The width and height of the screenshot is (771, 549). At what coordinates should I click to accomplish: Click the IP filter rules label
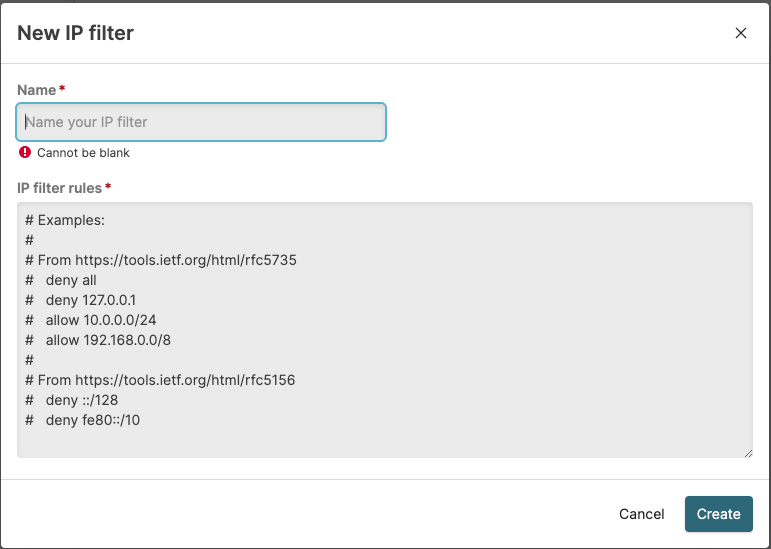(x=59, y=188)
